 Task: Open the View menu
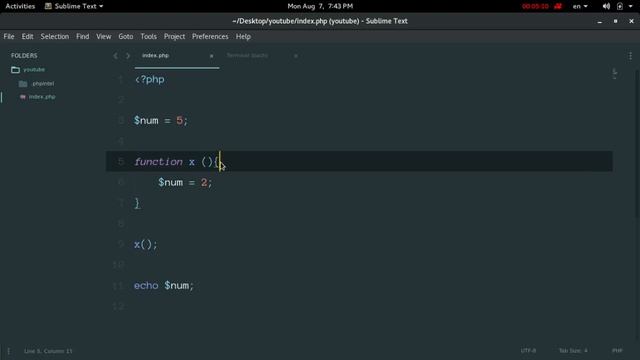coord(104,36)
